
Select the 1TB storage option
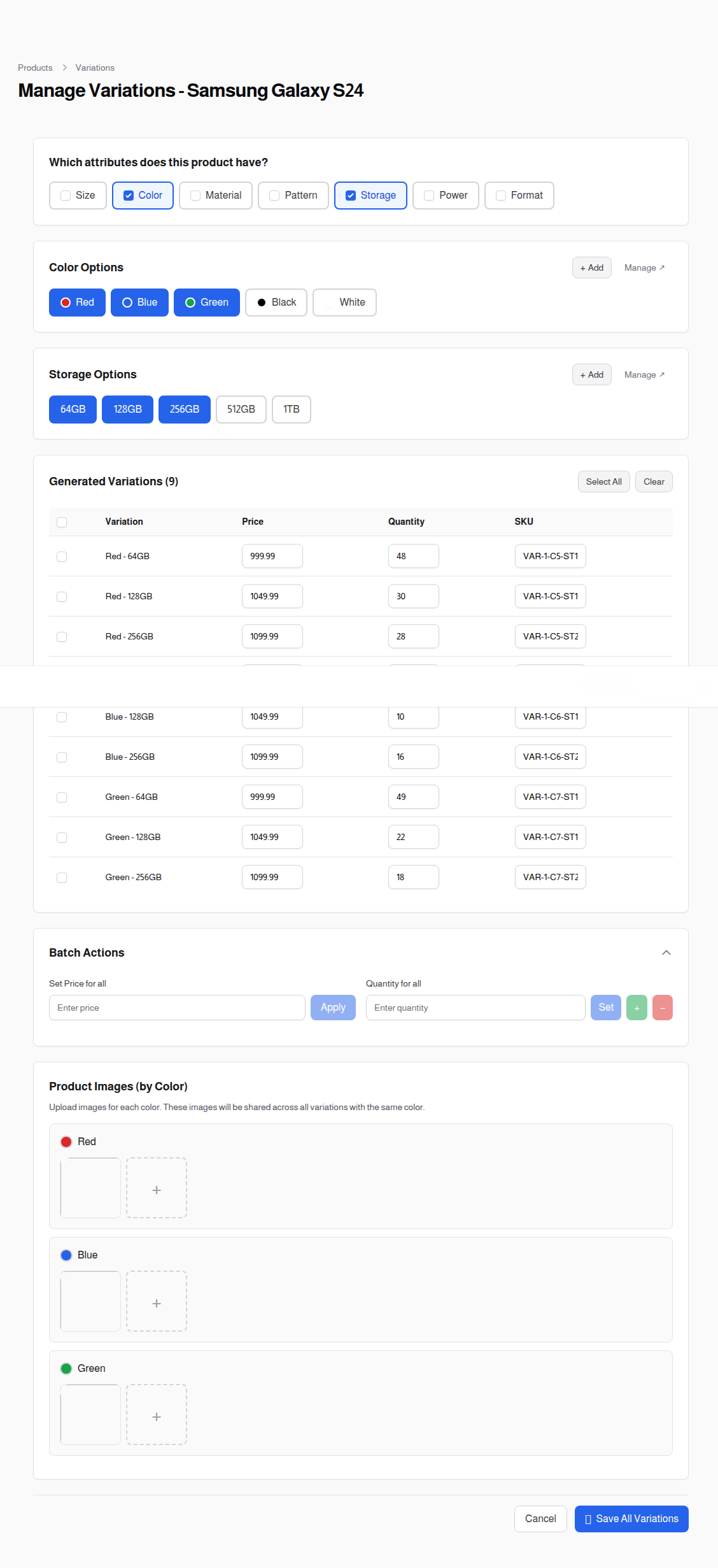(292, 410)
